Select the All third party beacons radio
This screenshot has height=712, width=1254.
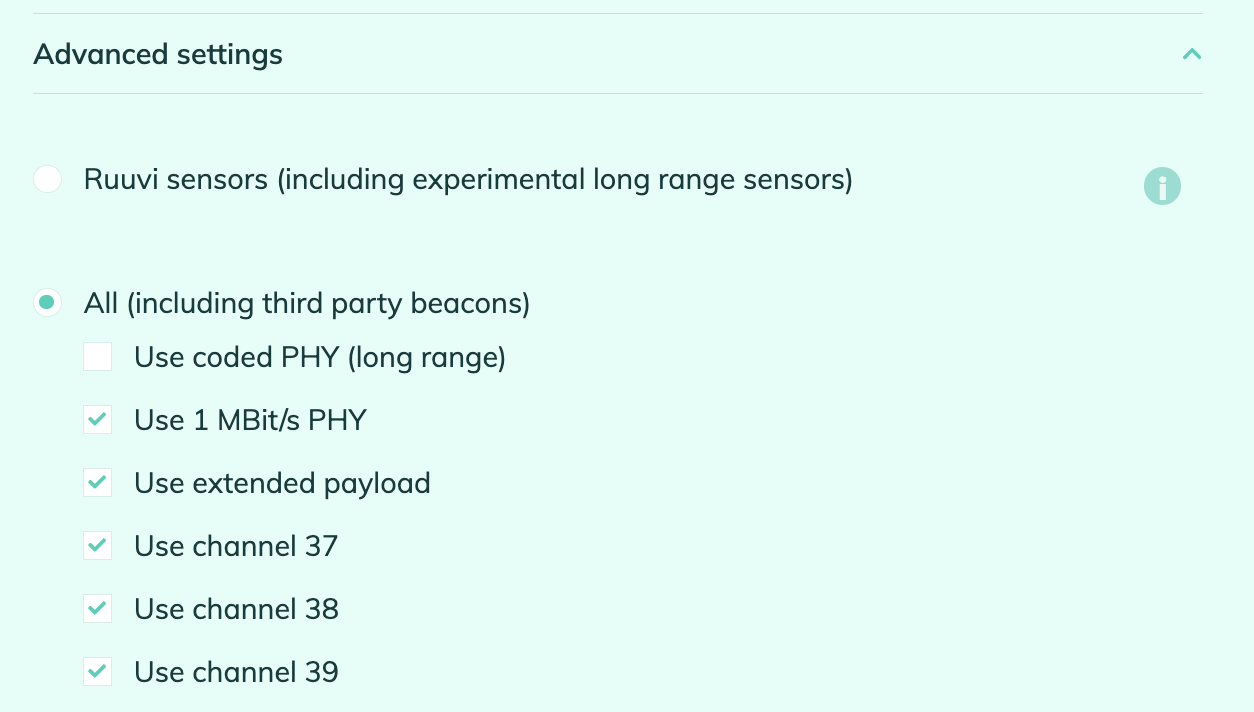click(x=47, y=302)
